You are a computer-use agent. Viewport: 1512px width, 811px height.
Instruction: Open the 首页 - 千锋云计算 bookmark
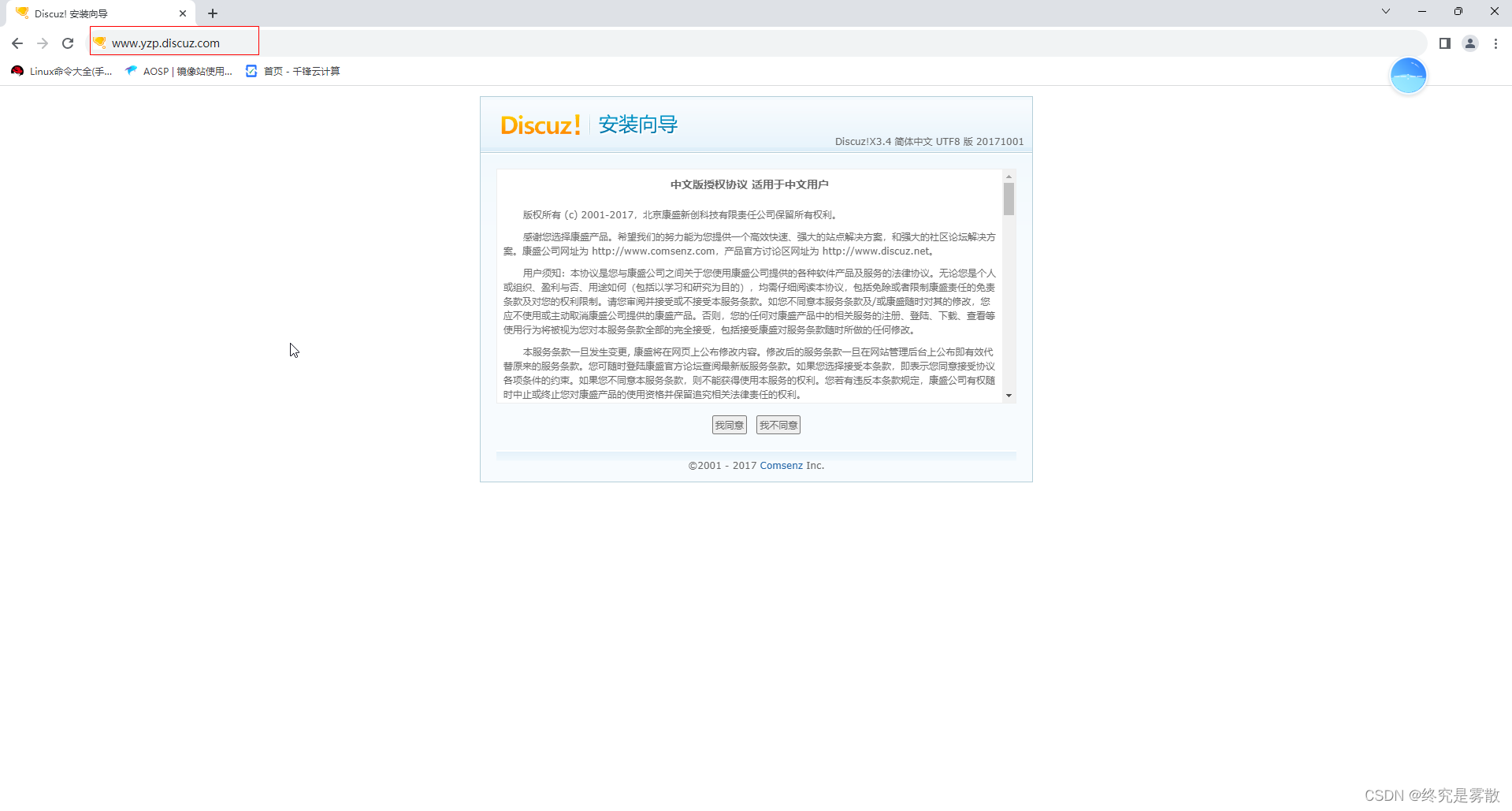point(293,71)
